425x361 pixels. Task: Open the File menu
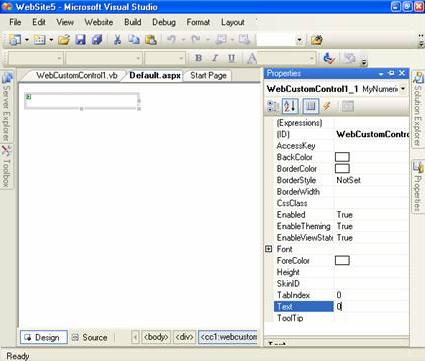[x=15, y=22]
